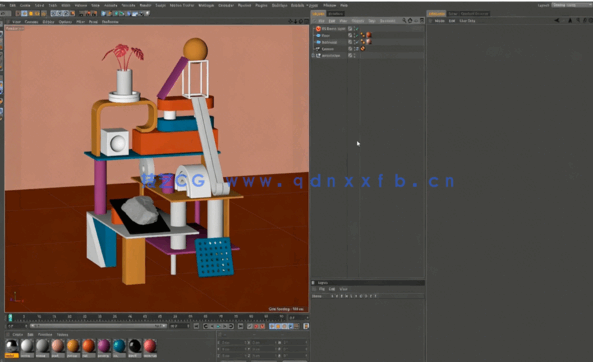Viewport: 593px width, 362px height.
Task: Switch to the Attributes tab
Action: point(436,14)
